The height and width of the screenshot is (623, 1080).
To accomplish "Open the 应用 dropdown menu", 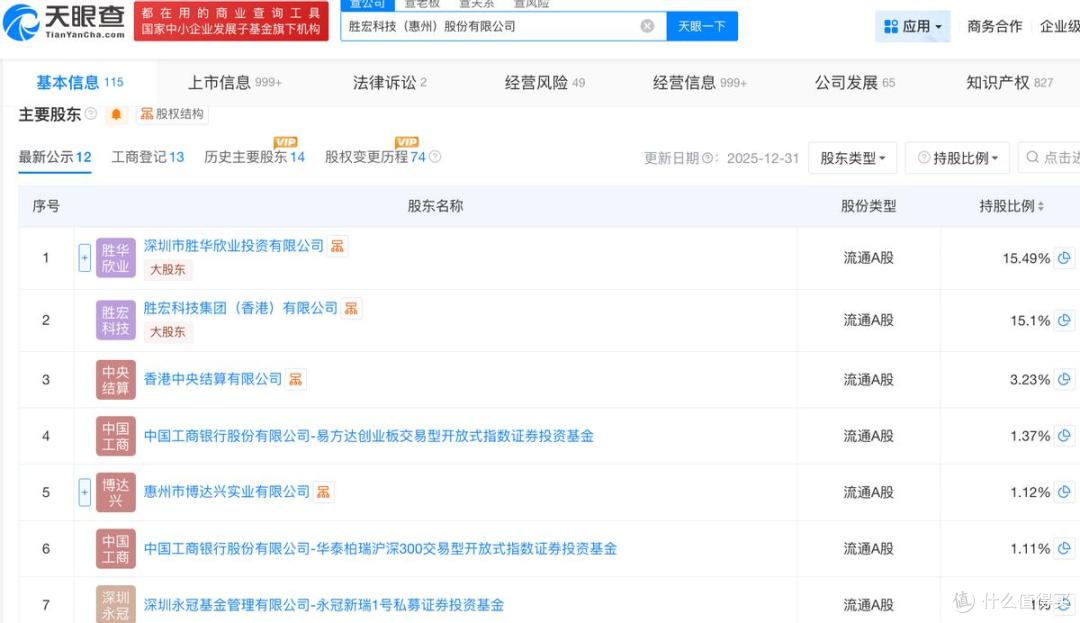I will pos(913,26).
